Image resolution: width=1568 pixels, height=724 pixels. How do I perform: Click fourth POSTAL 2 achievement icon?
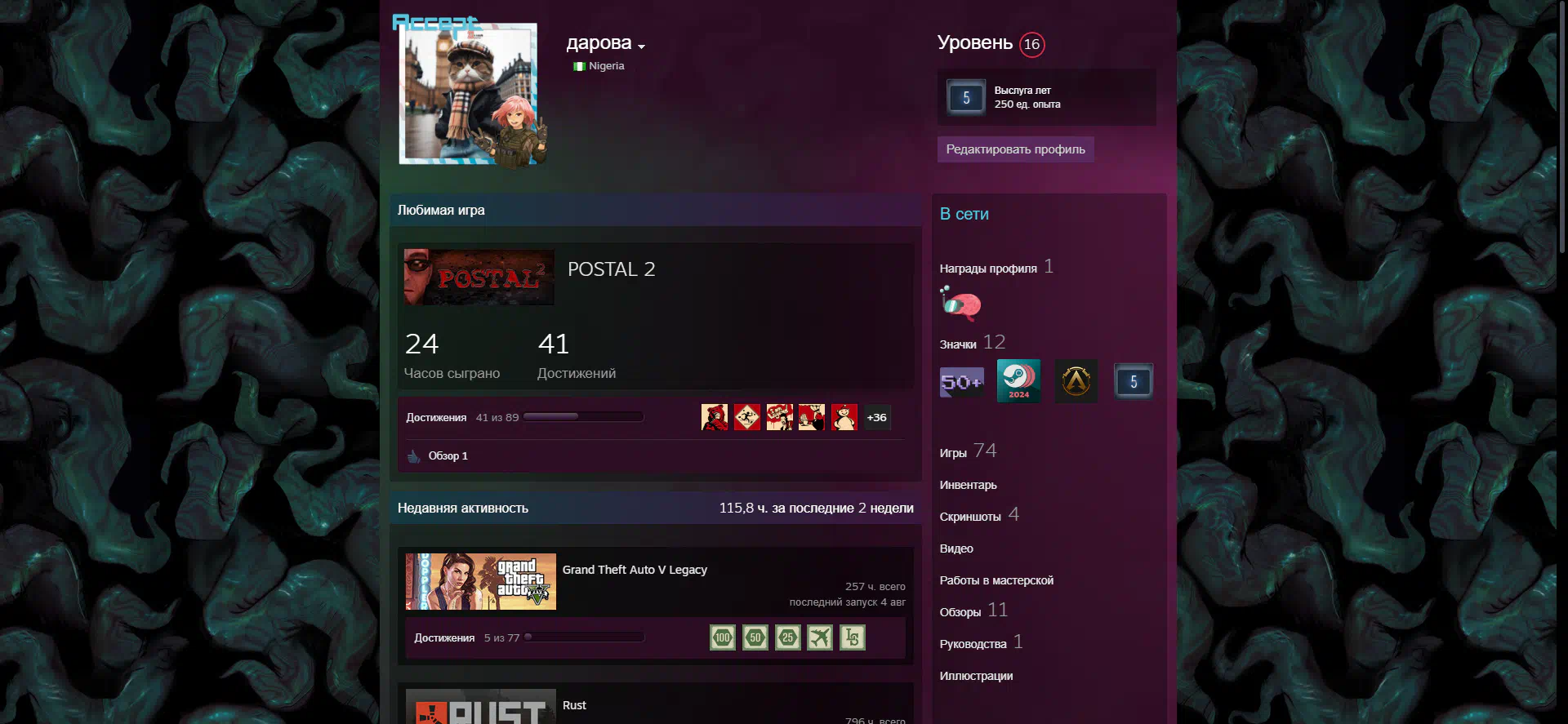812,417
